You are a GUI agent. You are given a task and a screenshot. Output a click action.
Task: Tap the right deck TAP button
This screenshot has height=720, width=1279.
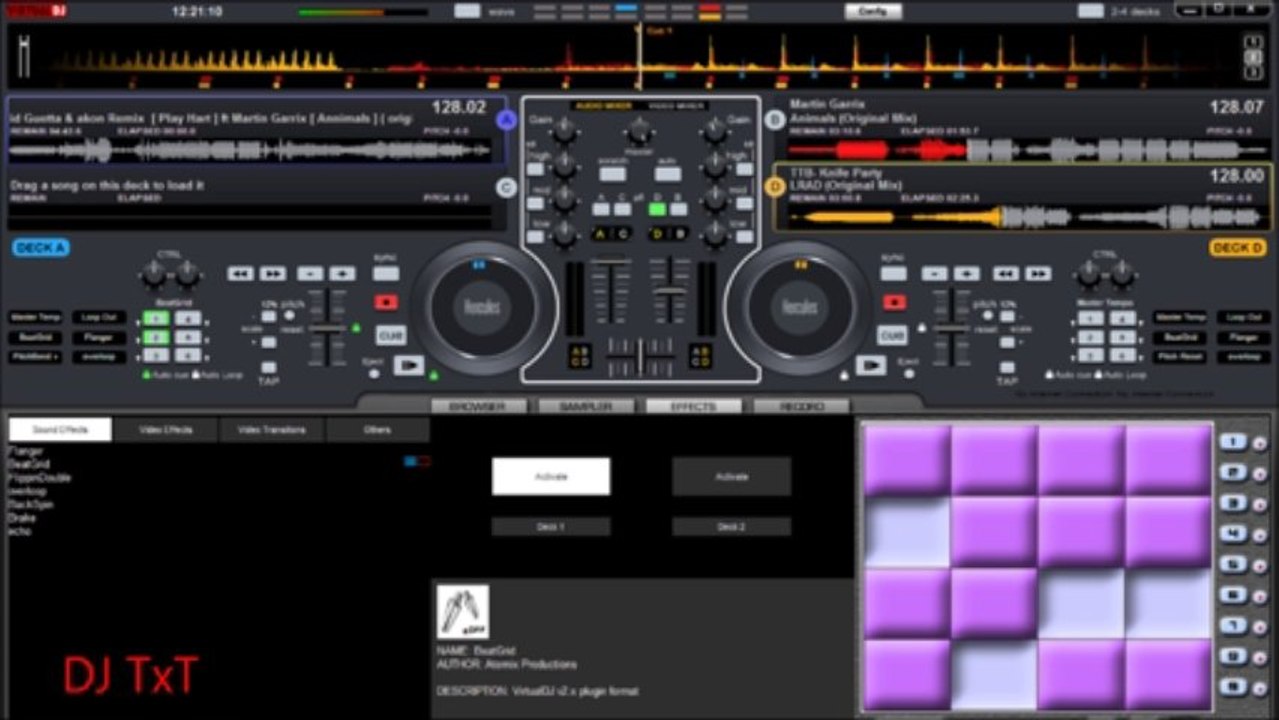pyautogui.click(x=1007, y=367)
